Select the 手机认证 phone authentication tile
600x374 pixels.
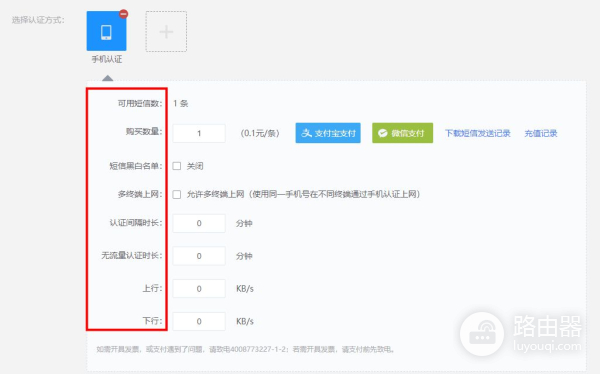(106, 31)
